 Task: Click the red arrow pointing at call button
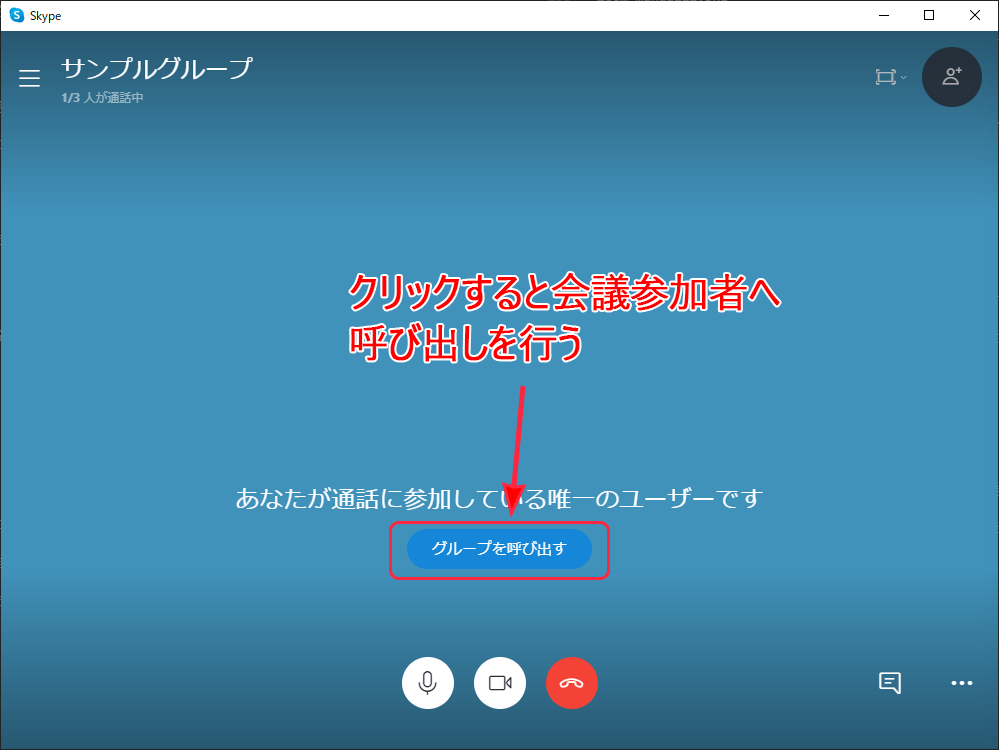tap(519, 440)
